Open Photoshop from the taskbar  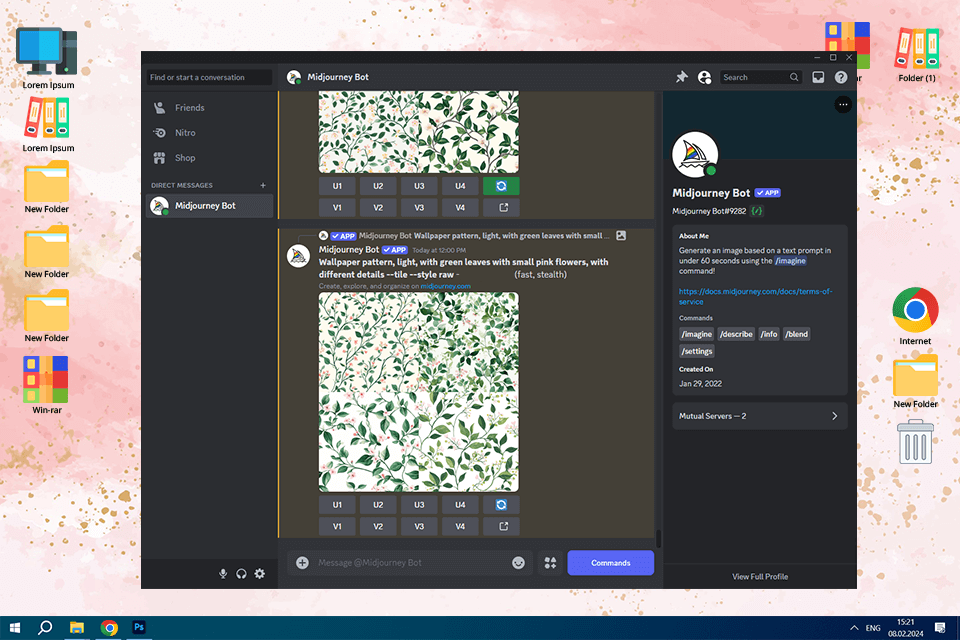point(139,628)
